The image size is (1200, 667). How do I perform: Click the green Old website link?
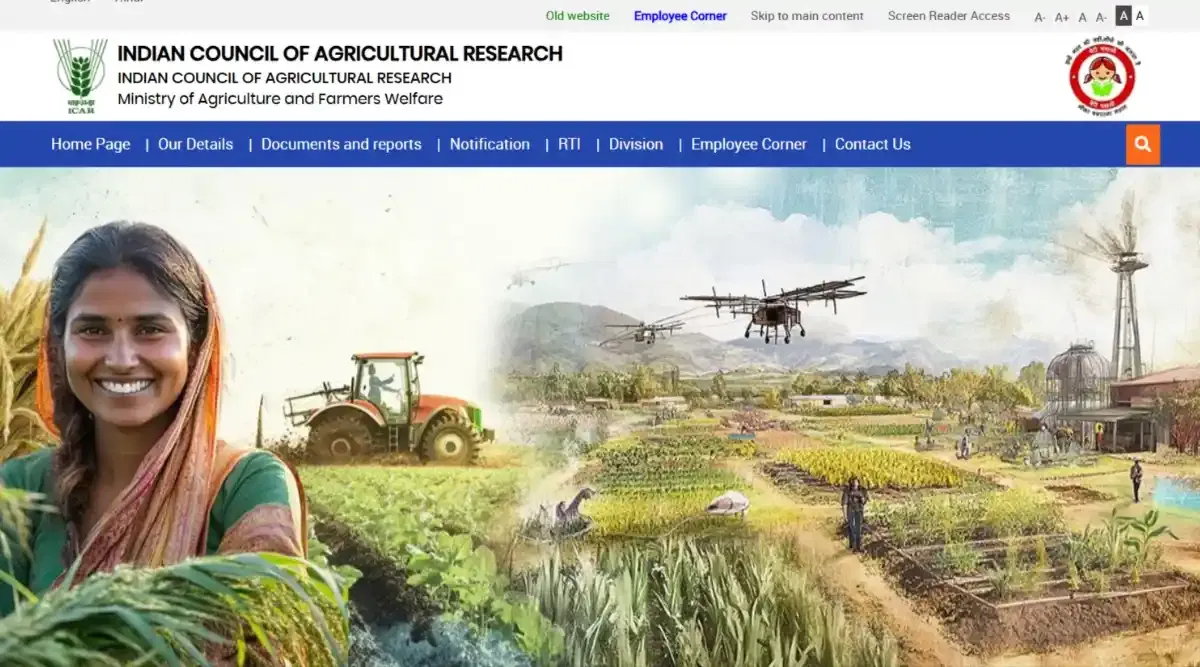(x=577, y=16)
